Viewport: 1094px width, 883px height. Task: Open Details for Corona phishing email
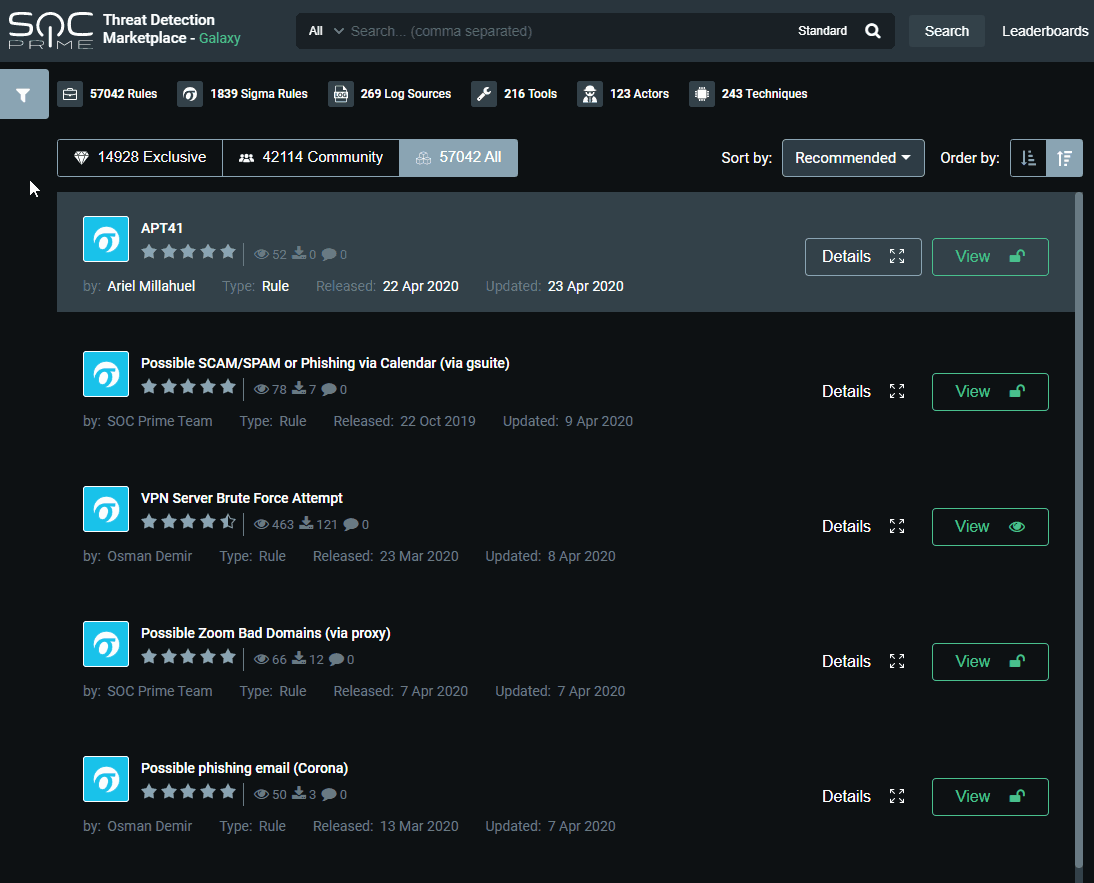tap(863, 797)
